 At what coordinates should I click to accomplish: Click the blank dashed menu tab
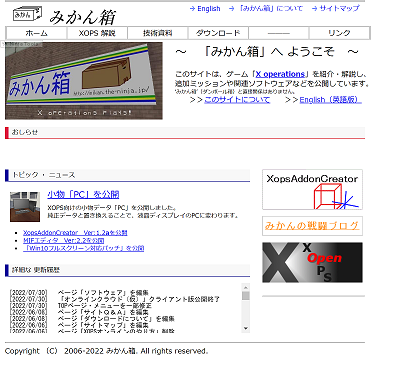pos(279,33)
